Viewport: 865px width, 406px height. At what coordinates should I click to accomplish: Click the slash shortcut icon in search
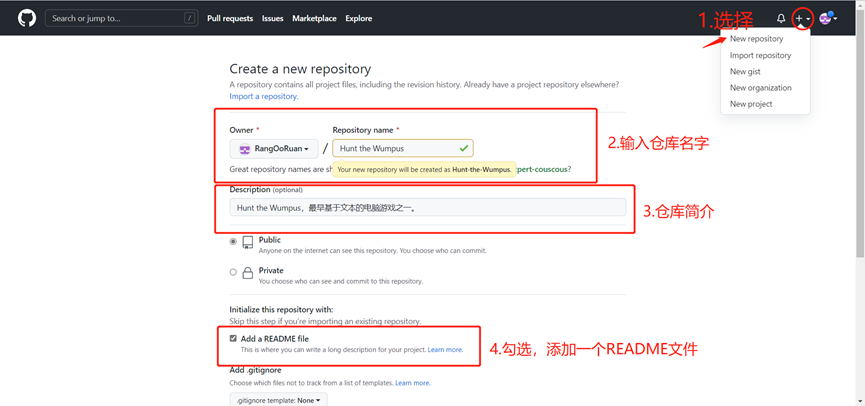pos(190,18)
